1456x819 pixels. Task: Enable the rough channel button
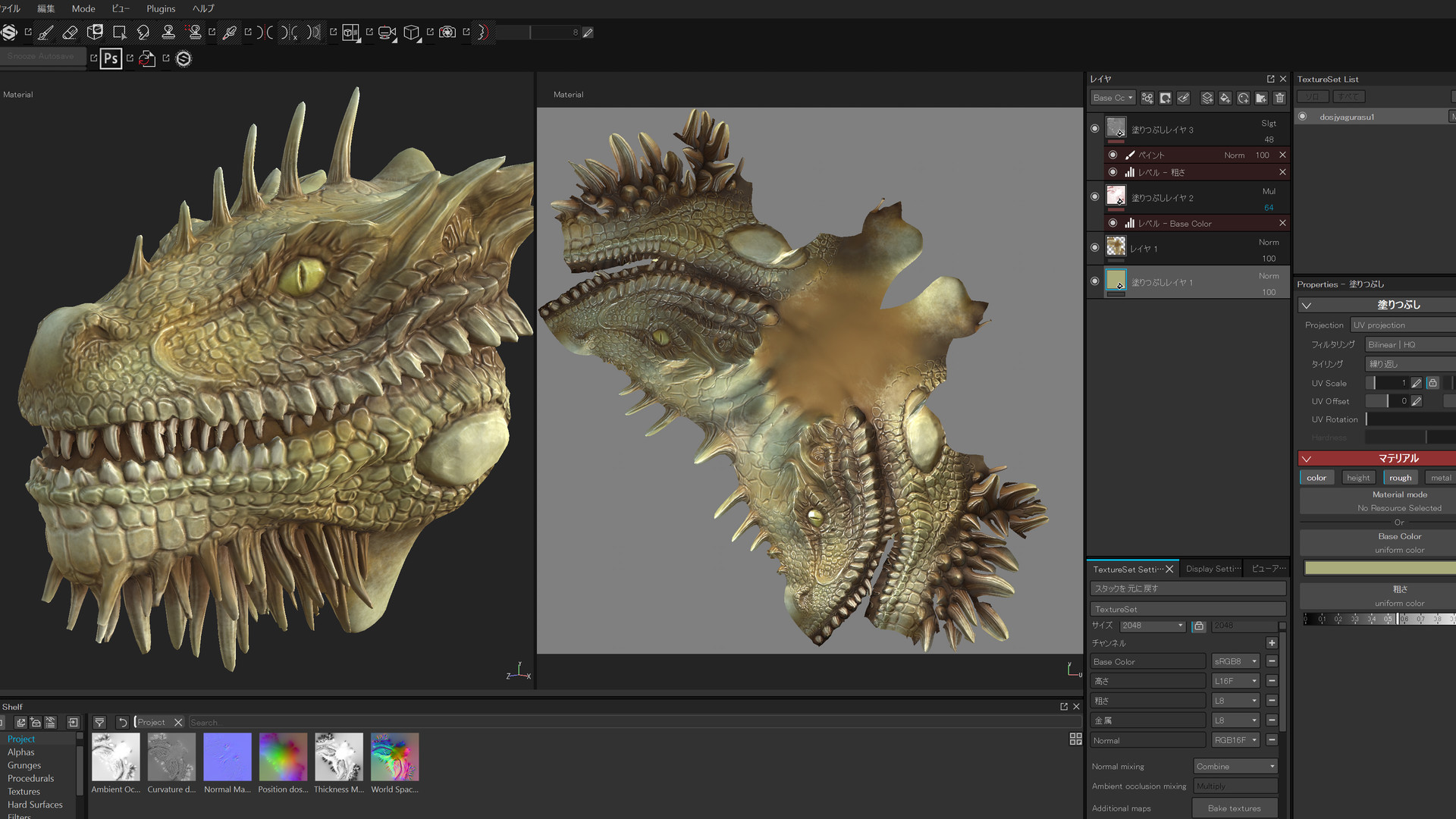[x=1400, y=478]
